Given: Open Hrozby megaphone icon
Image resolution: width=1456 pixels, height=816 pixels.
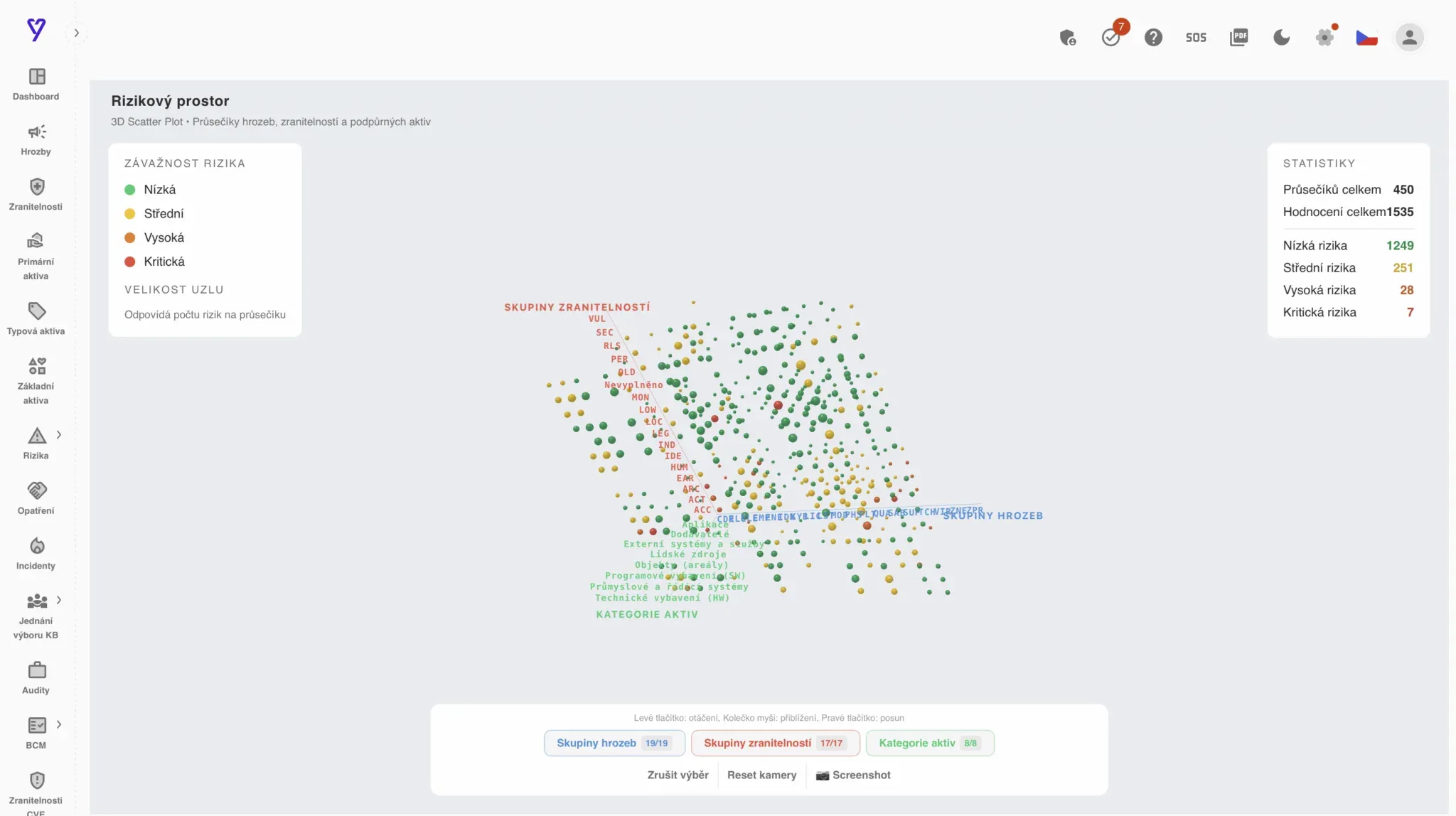Looking at the screenshot, I should (37, 132).
